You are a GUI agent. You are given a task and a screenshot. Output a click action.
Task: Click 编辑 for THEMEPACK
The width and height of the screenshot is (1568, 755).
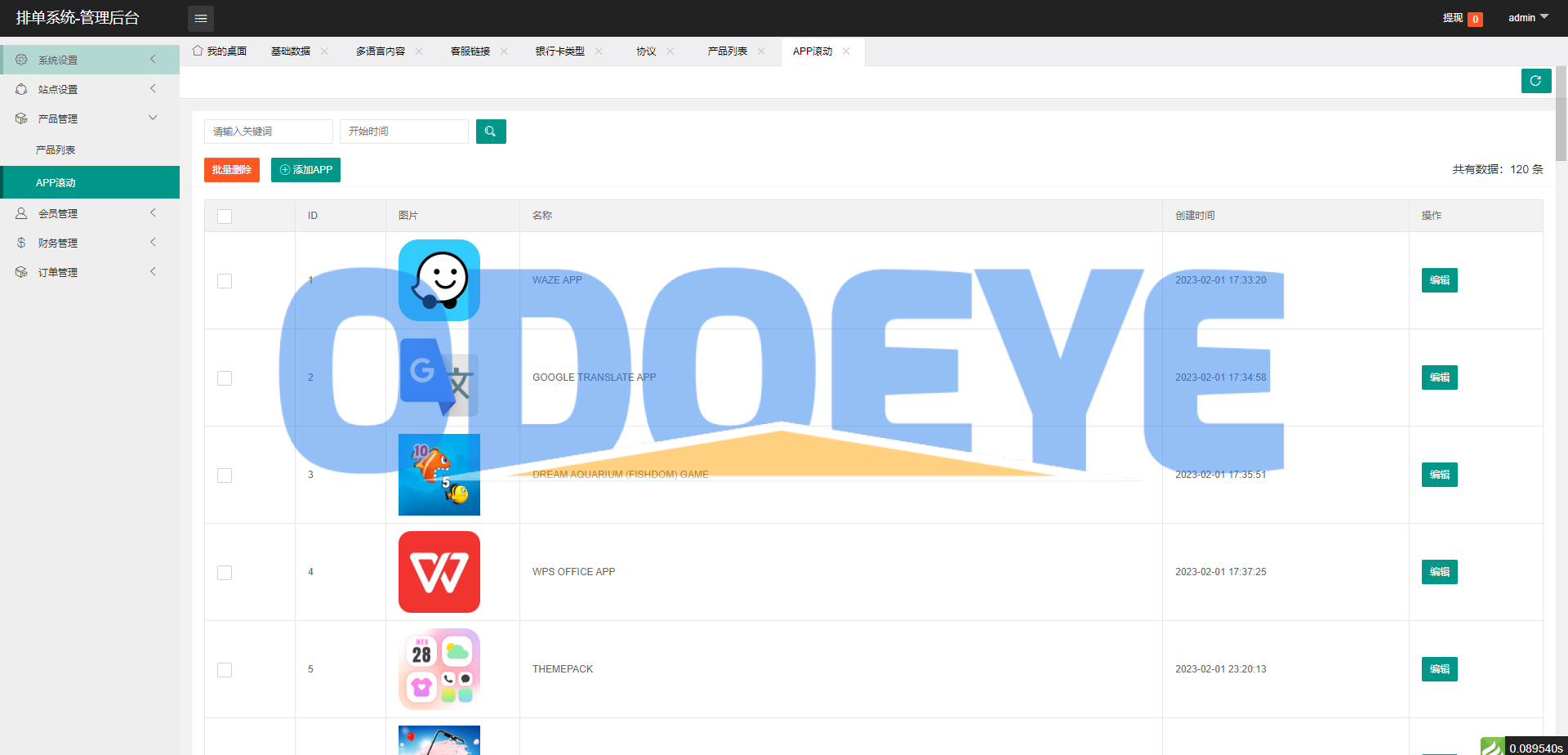click(1440, 669)
